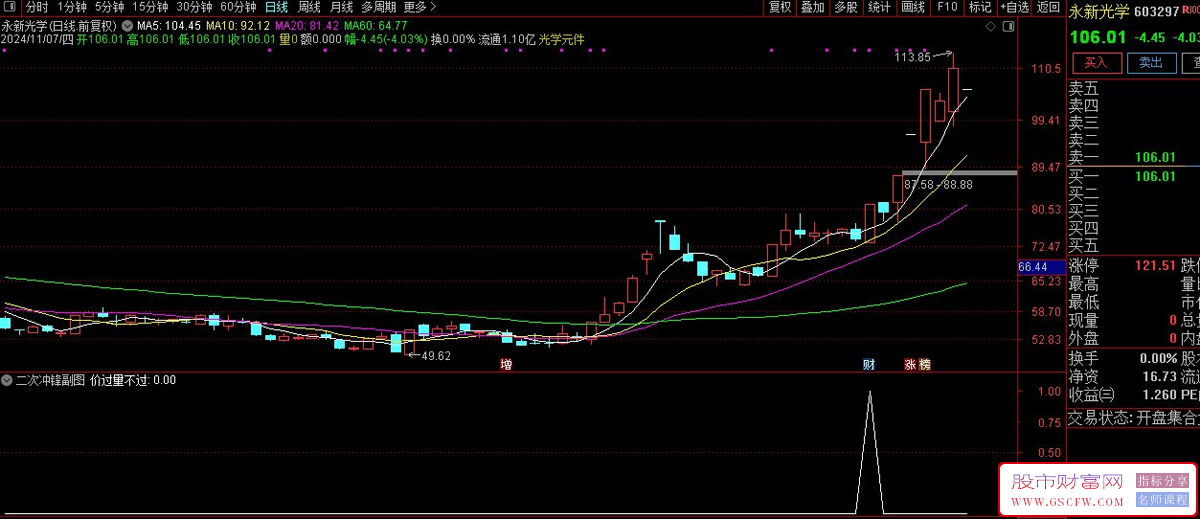
Task: Click the MA10: 92.12 label
Action: pyautogui.click(x=238, y=24)
